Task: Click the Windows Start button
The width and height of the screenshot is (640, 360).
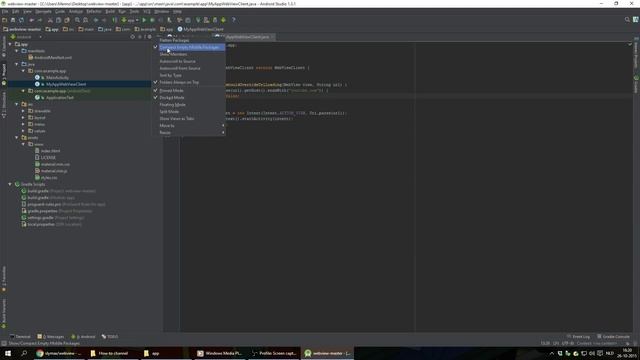Action: 8,353
